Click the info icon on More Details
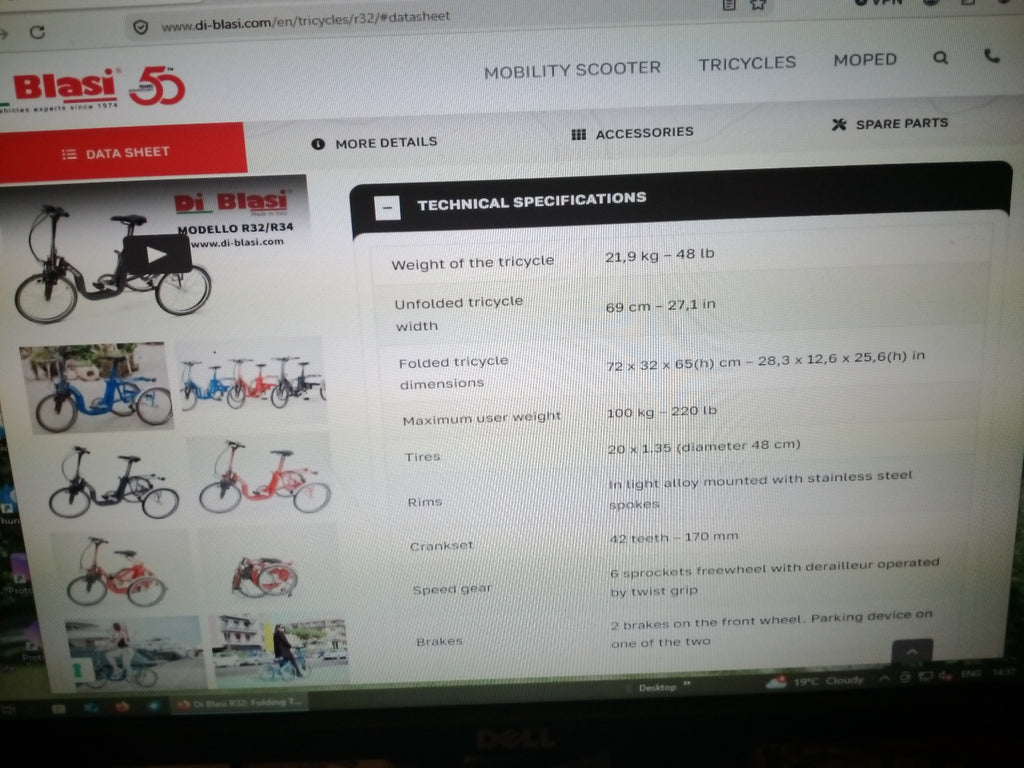Screen dimensions: 1024x768 318,144
